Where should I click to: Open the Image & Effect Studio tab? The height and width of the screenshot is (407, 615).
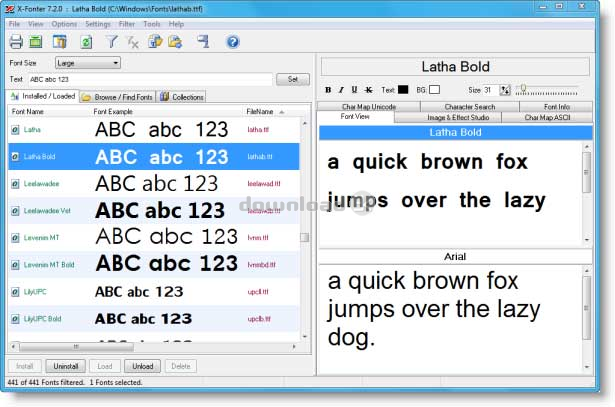[x=456, y=117]
